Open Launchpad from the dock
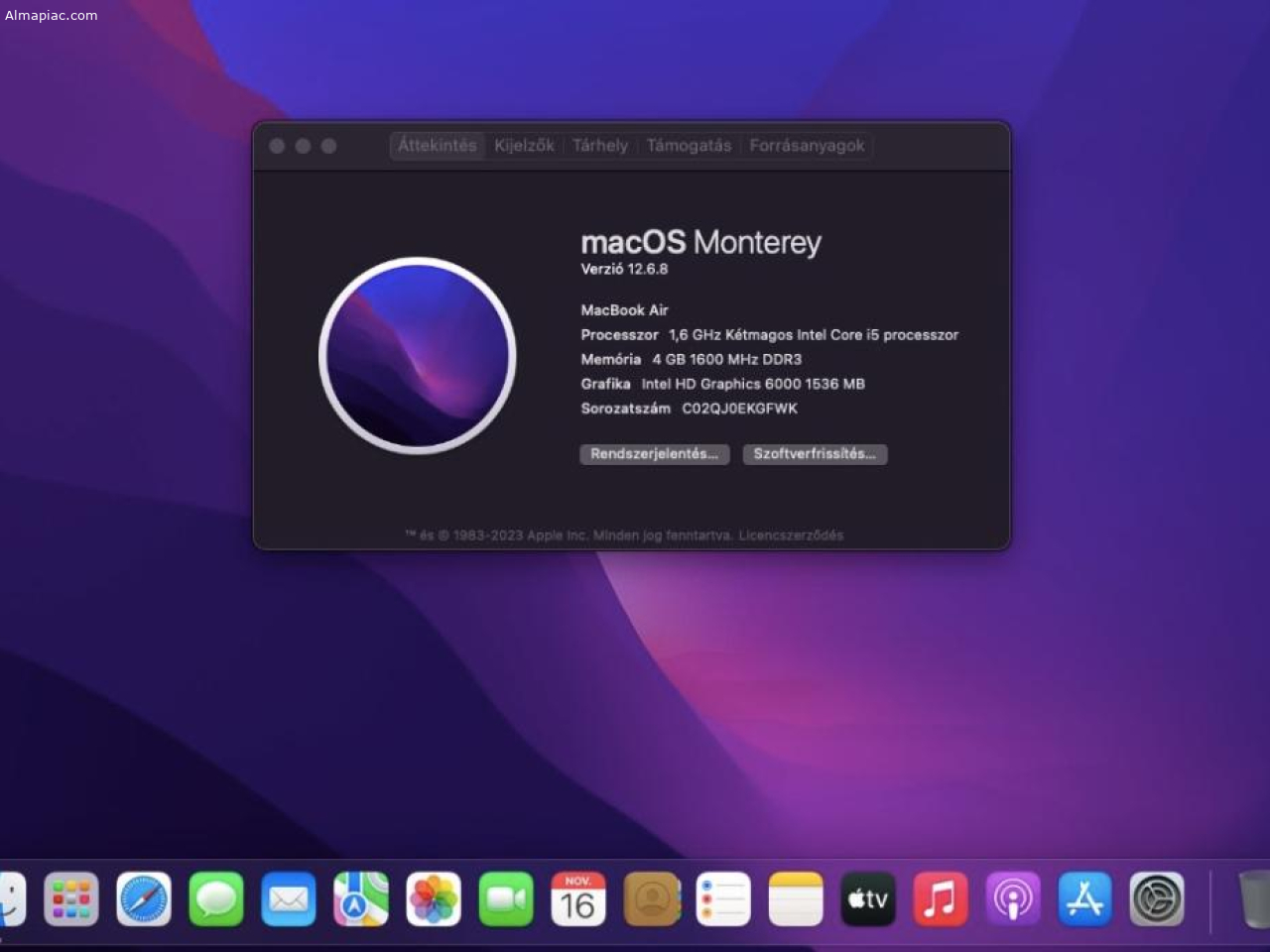Viewport: 1270px width, 952px height. [x=71, y=898]
